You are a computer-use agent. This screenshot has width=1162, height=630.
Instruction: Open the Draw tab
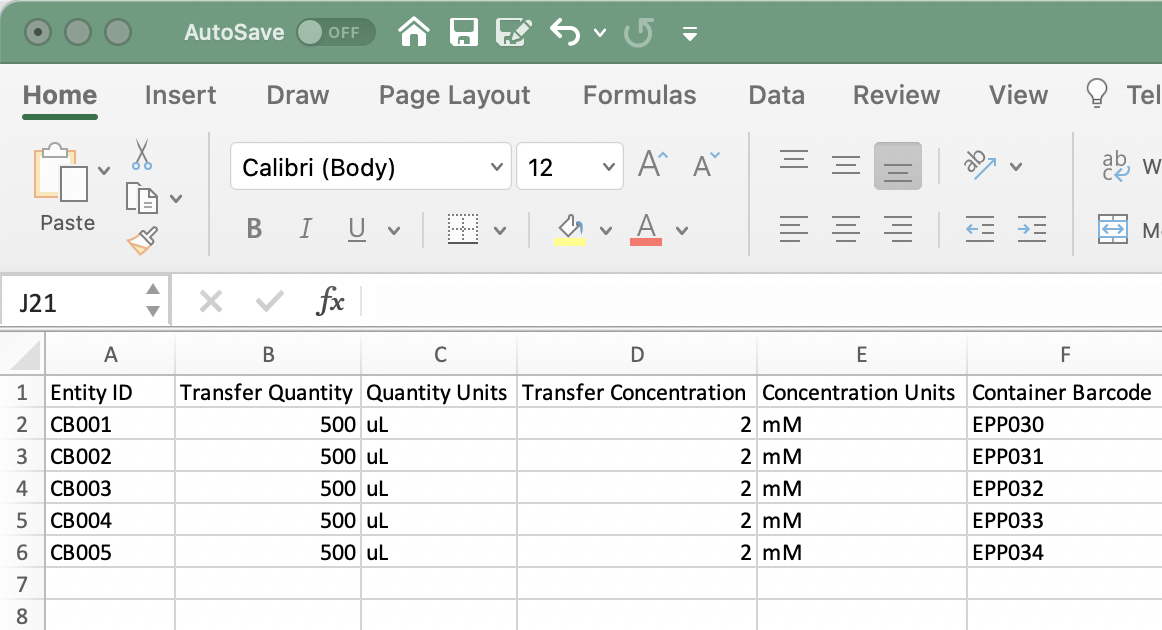pyautogui.click(x=298, y=95)
